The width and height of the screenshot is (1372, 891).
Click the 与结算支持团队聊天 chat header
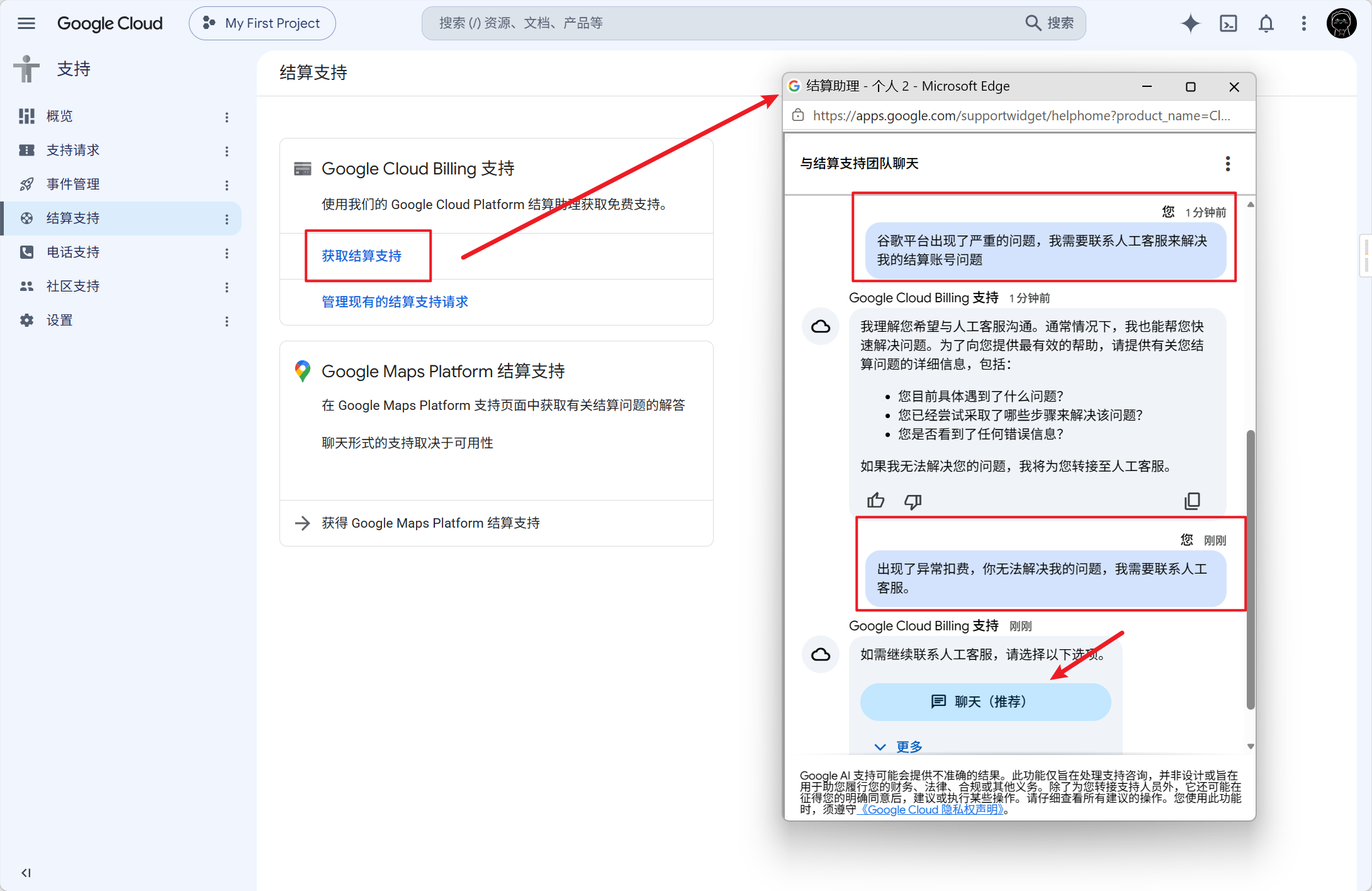coord(859,164)
